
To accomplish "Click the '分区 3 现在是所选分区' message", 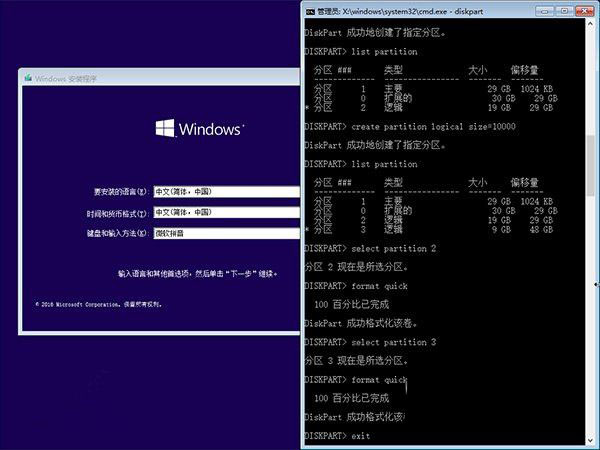I will coord(356,360).
